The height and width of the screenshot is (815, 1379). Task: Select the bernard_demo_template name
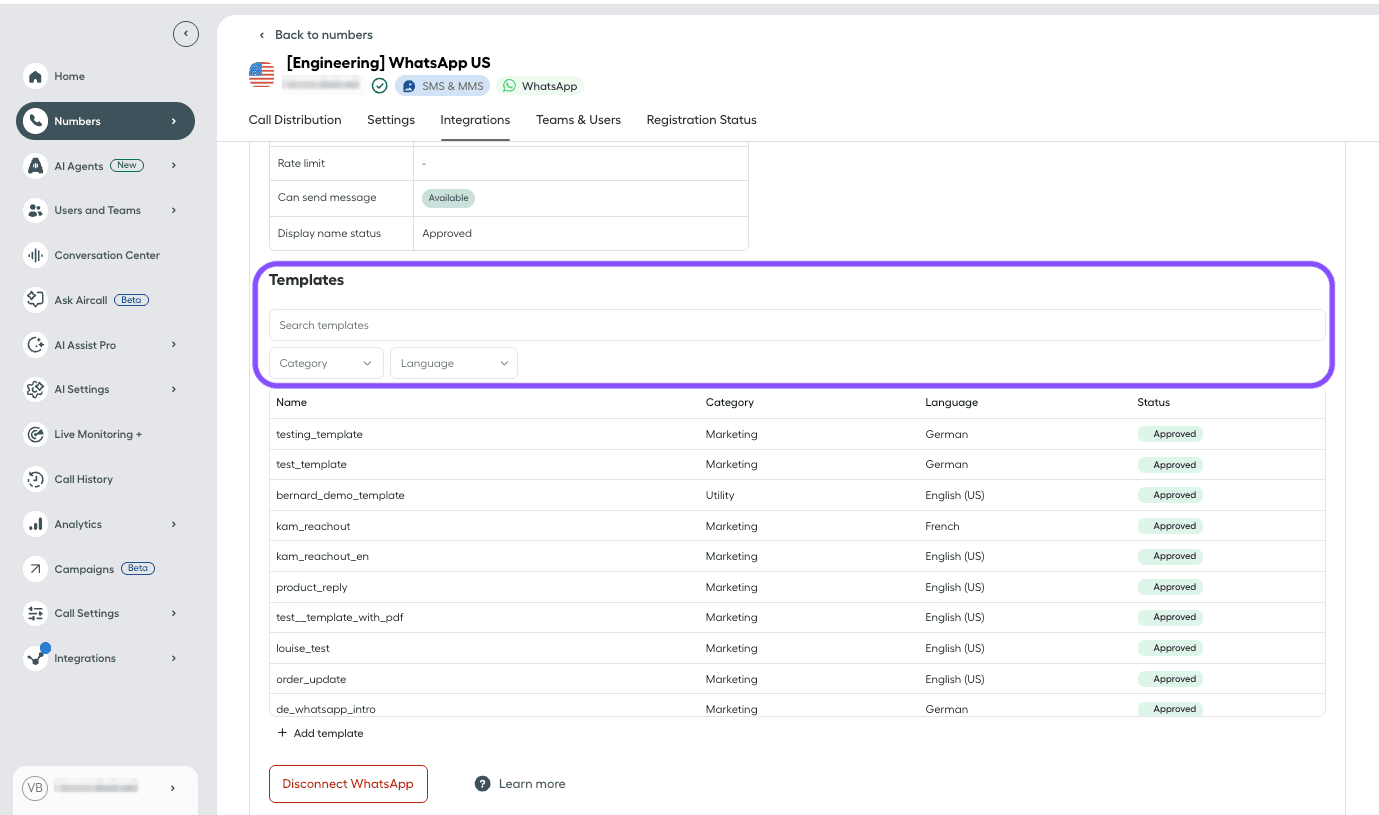point(340,495)
